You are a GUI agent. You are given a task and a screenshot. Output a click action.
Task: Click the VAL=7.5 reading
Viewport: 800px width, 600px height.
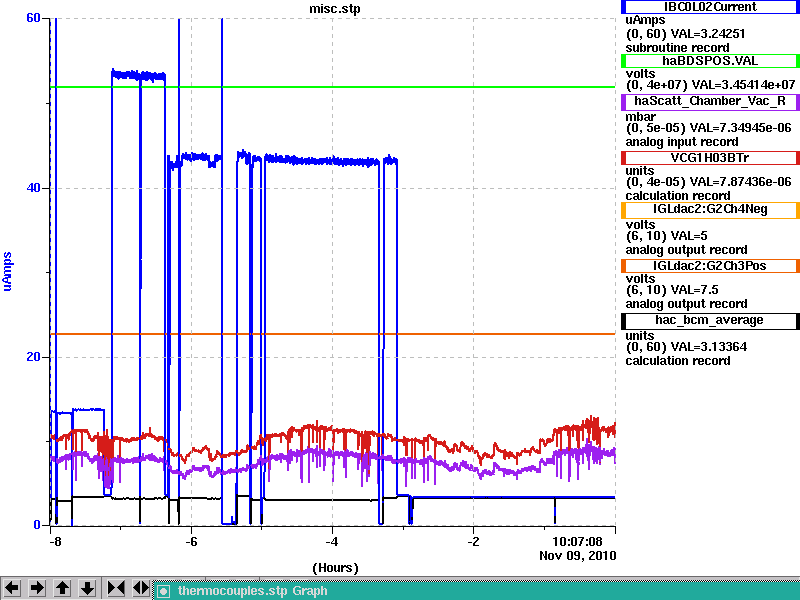694,290
